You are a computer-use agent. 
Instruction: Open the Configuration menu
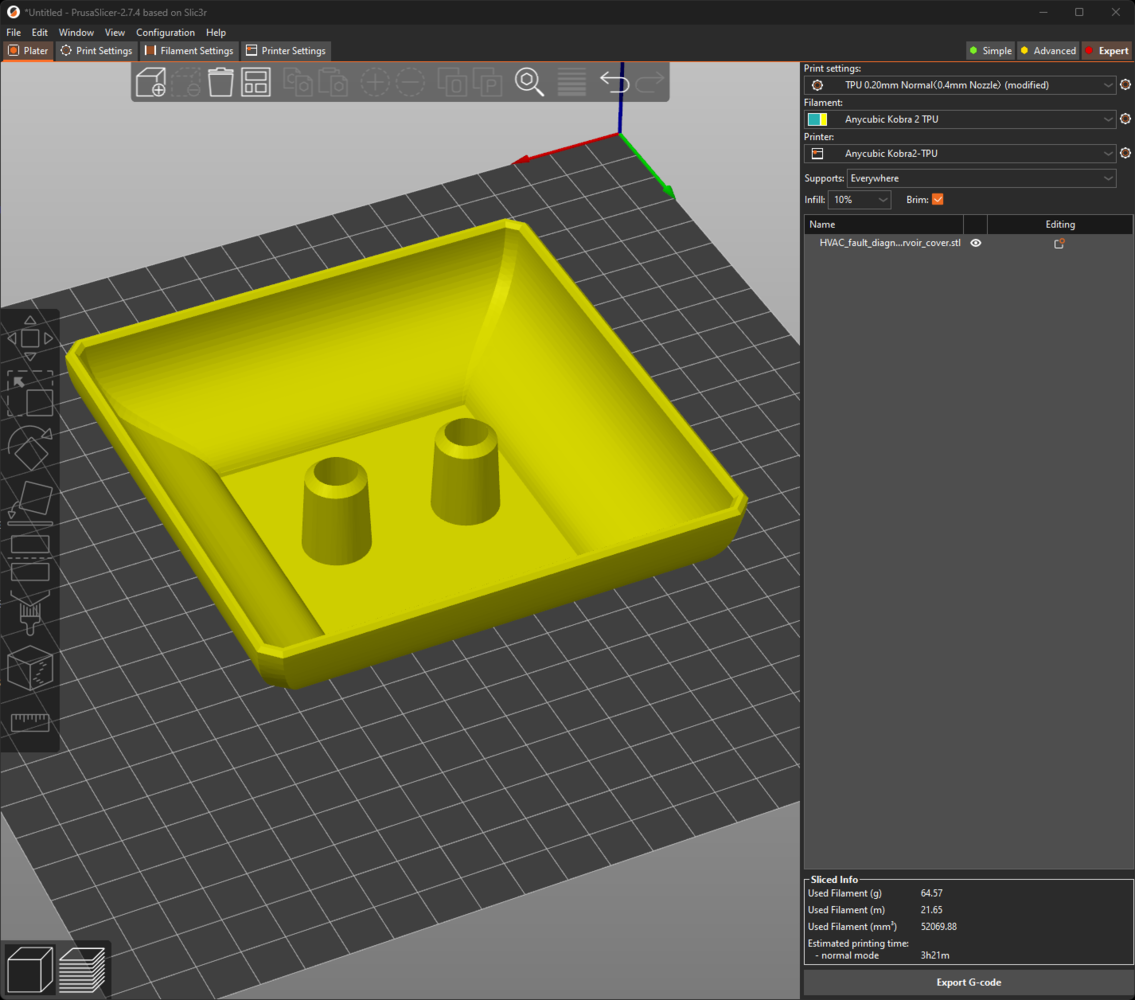(x=165, y=33)
